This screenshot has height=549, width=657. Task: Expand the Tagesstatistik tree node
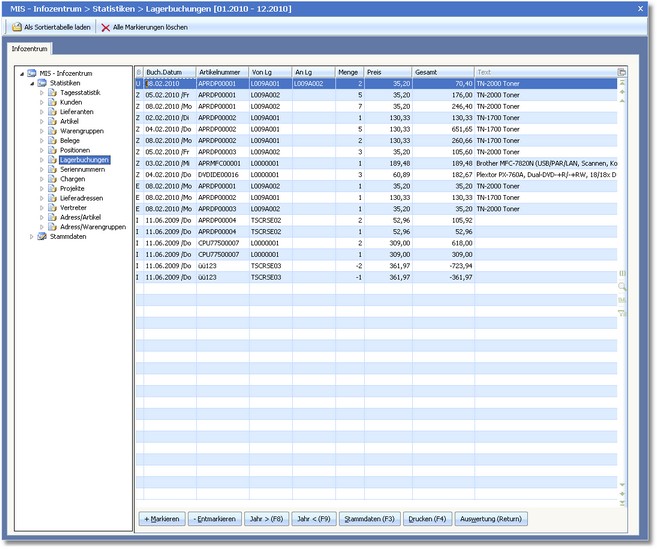pyautogui.click(x=42, y=92)
